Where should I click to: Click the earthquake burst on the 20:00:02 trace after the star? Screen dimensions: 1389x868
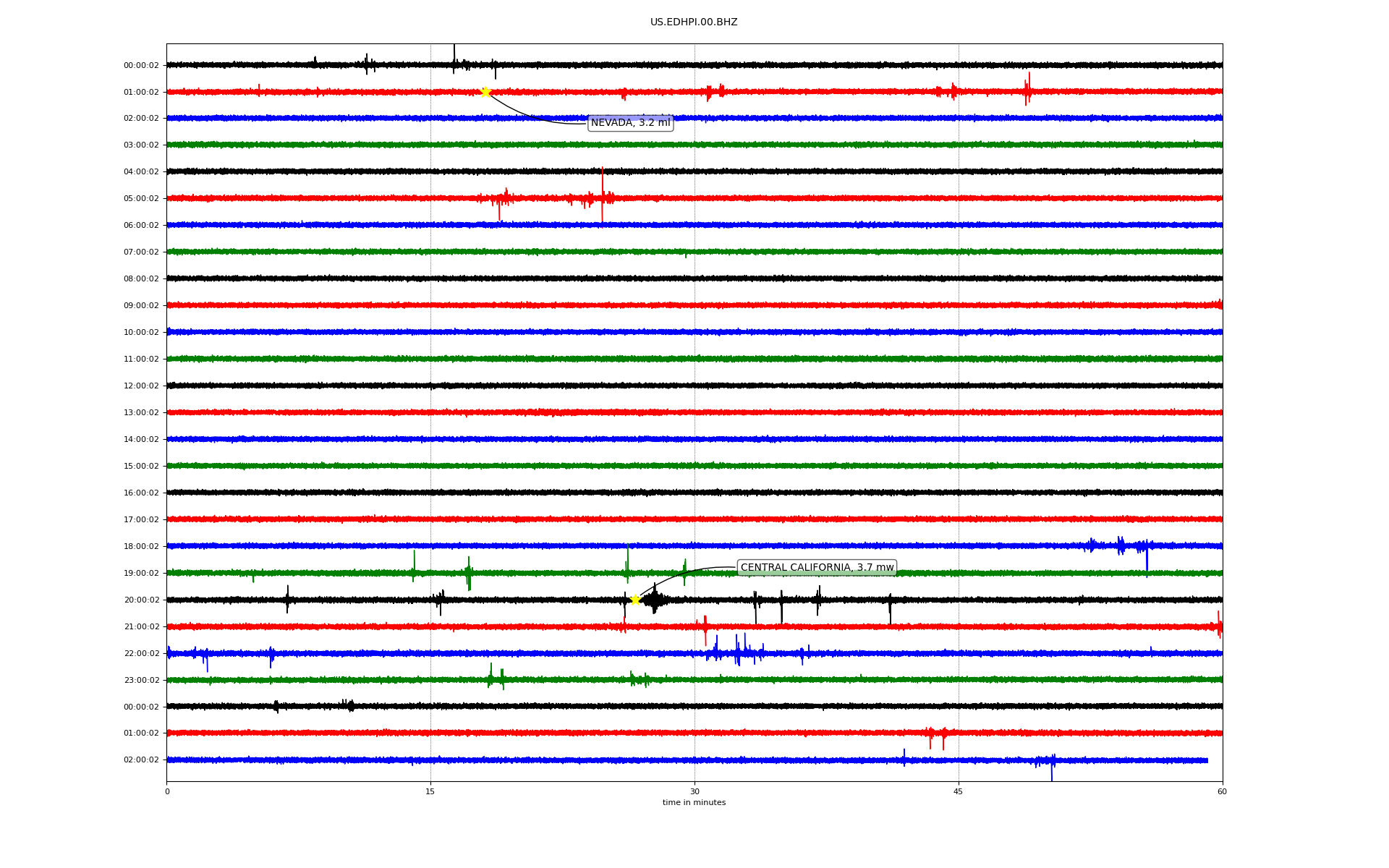(x=655, y=600)
